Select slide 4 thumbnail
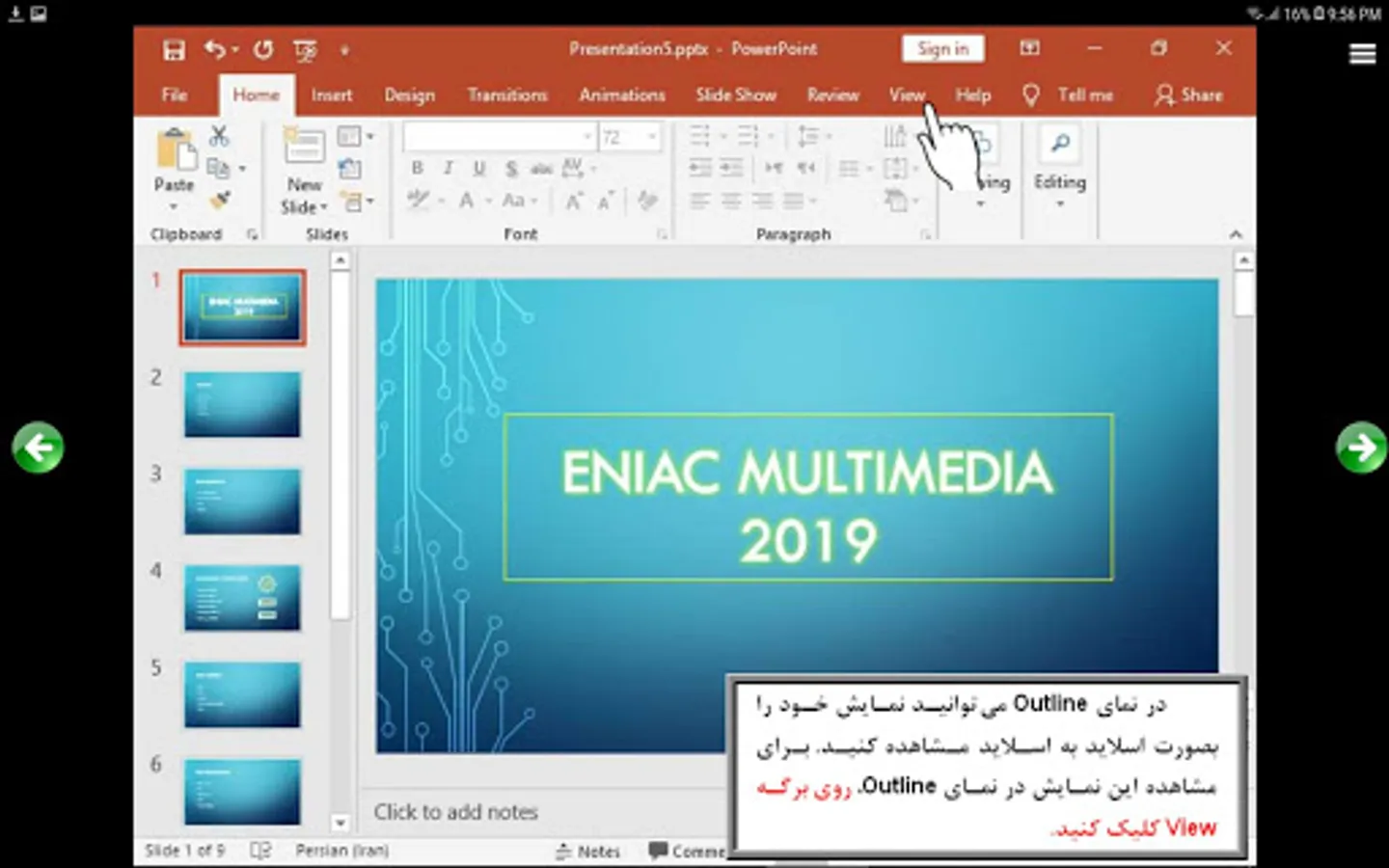 coord(242,598)
